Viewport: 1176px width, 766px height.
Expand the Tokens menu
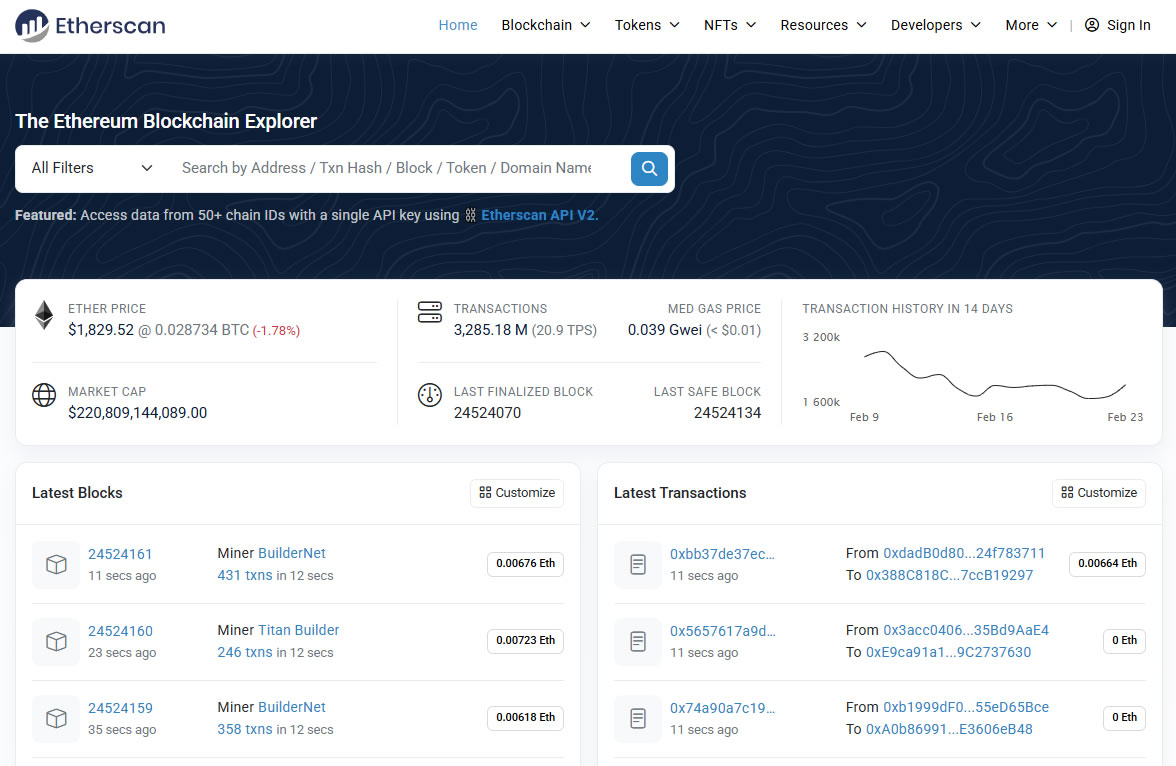647,25
